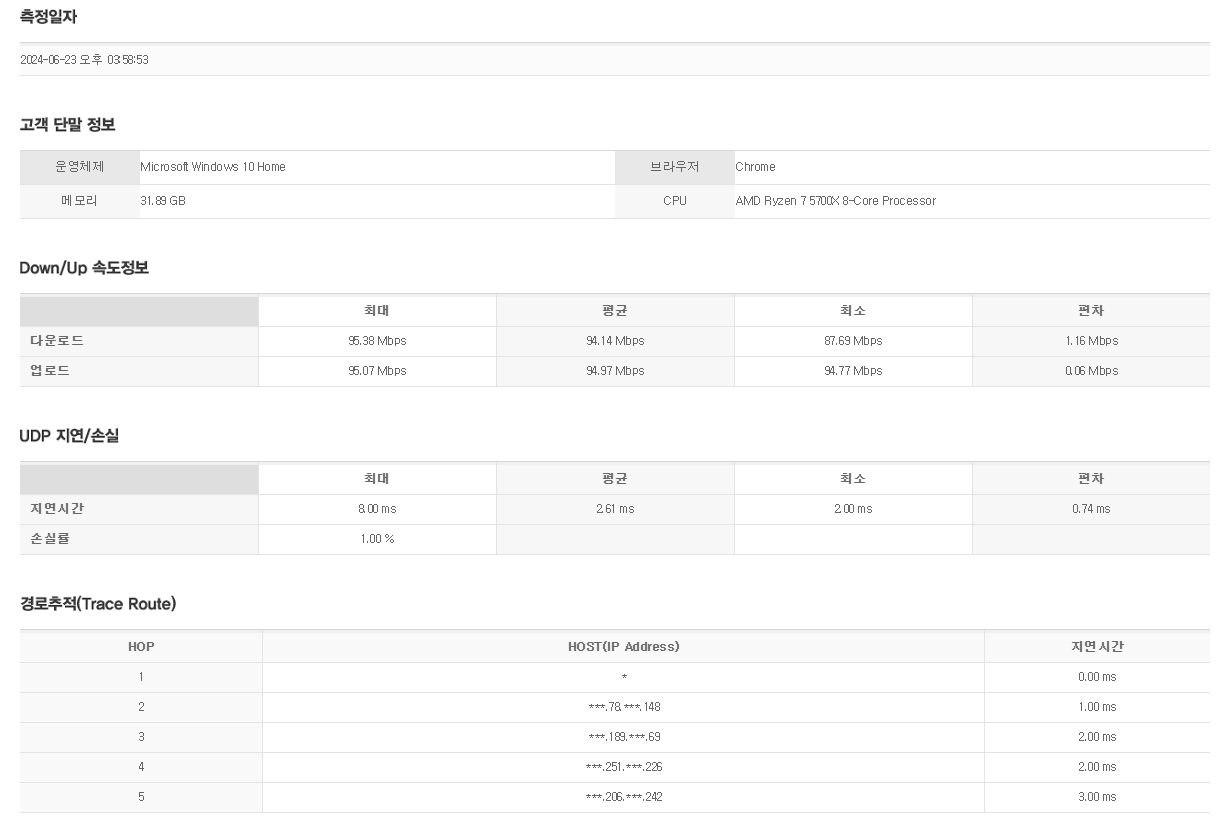
Task: Select the 측정일자 section heading
Action: [48, 17]
